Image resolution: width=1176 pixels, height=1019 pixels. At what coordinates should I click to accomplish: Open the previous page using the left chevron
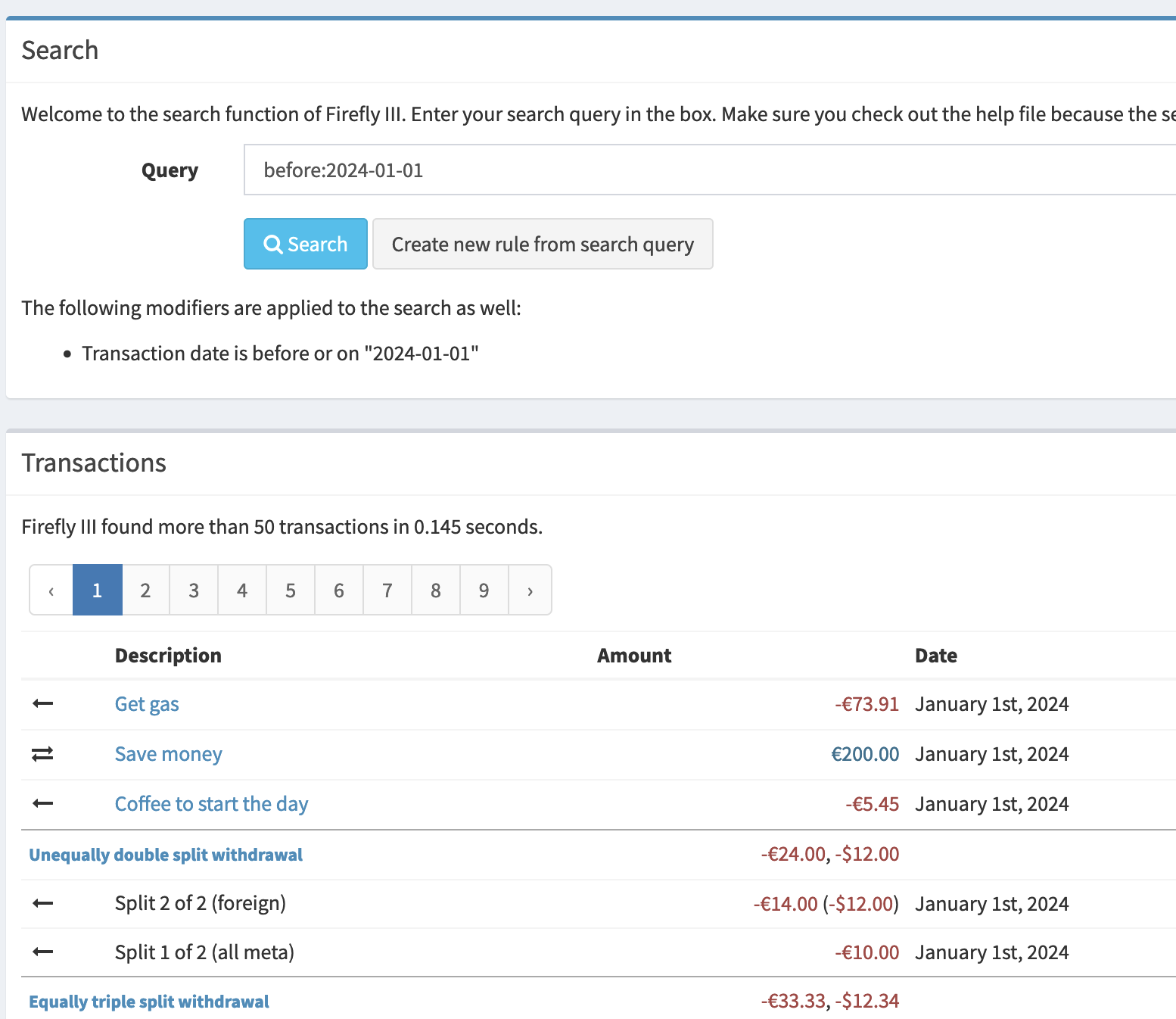pyautogui.click(x=50, y=590)
